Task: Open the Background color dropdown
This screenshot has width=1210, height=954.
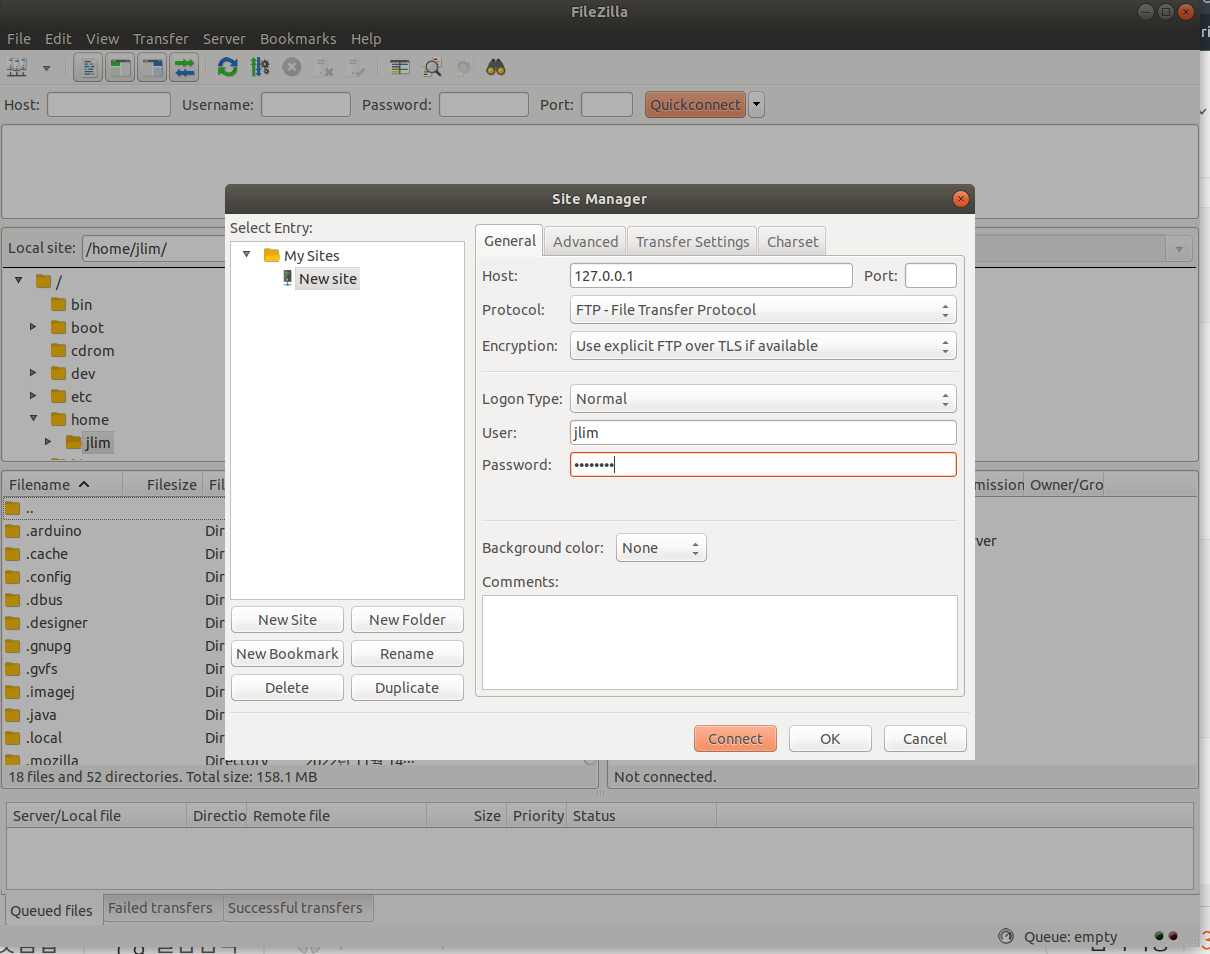Action: click(x=661, y=548)
